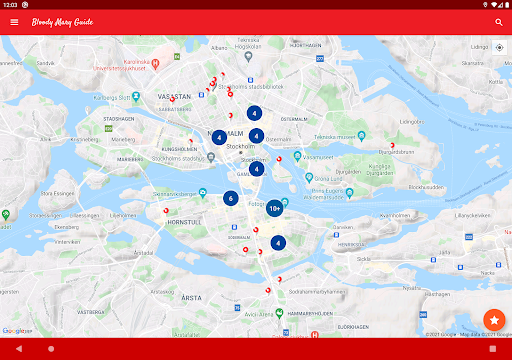512x360 pixels.
Task: Tap the Stockholms stadshus marker
Action: [x=211, y=157]
